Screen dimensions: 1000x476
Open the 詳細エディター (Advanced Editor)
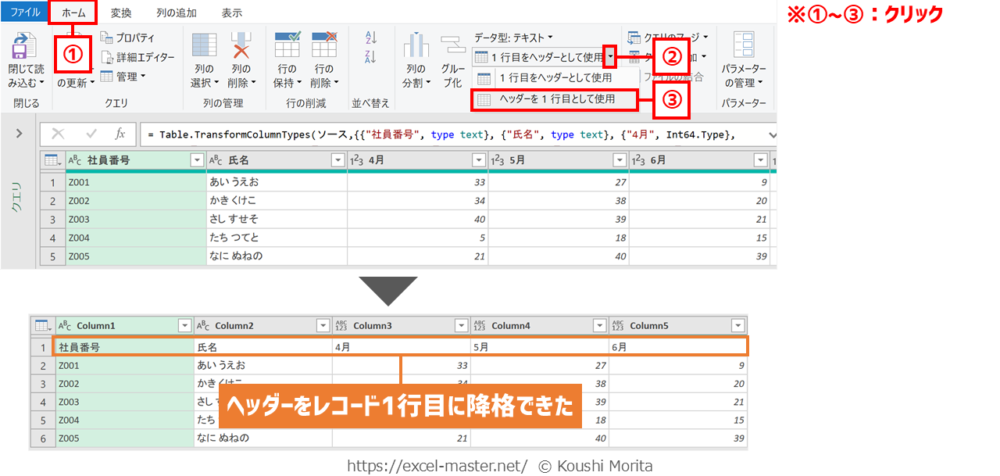coord(137,57)
